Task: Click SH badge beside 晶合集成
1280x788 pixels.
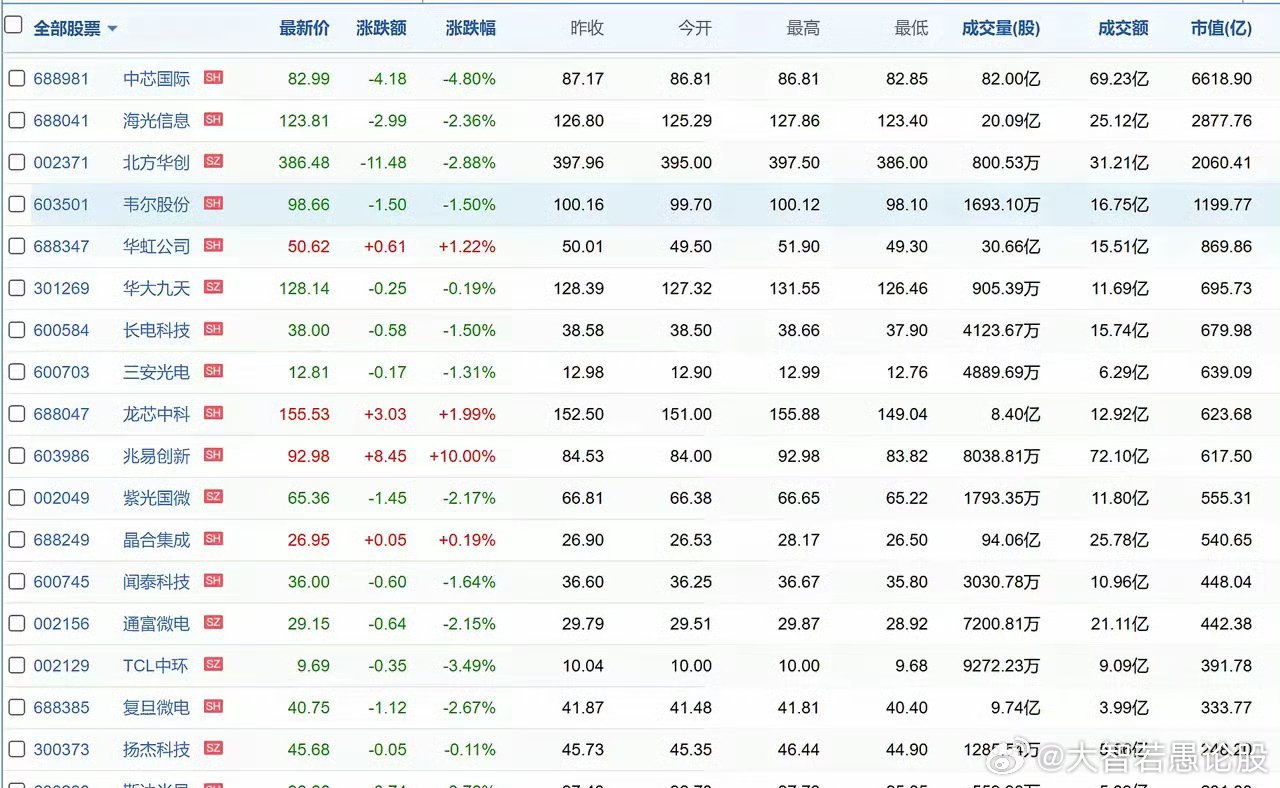Action: (x=213, y=539)
